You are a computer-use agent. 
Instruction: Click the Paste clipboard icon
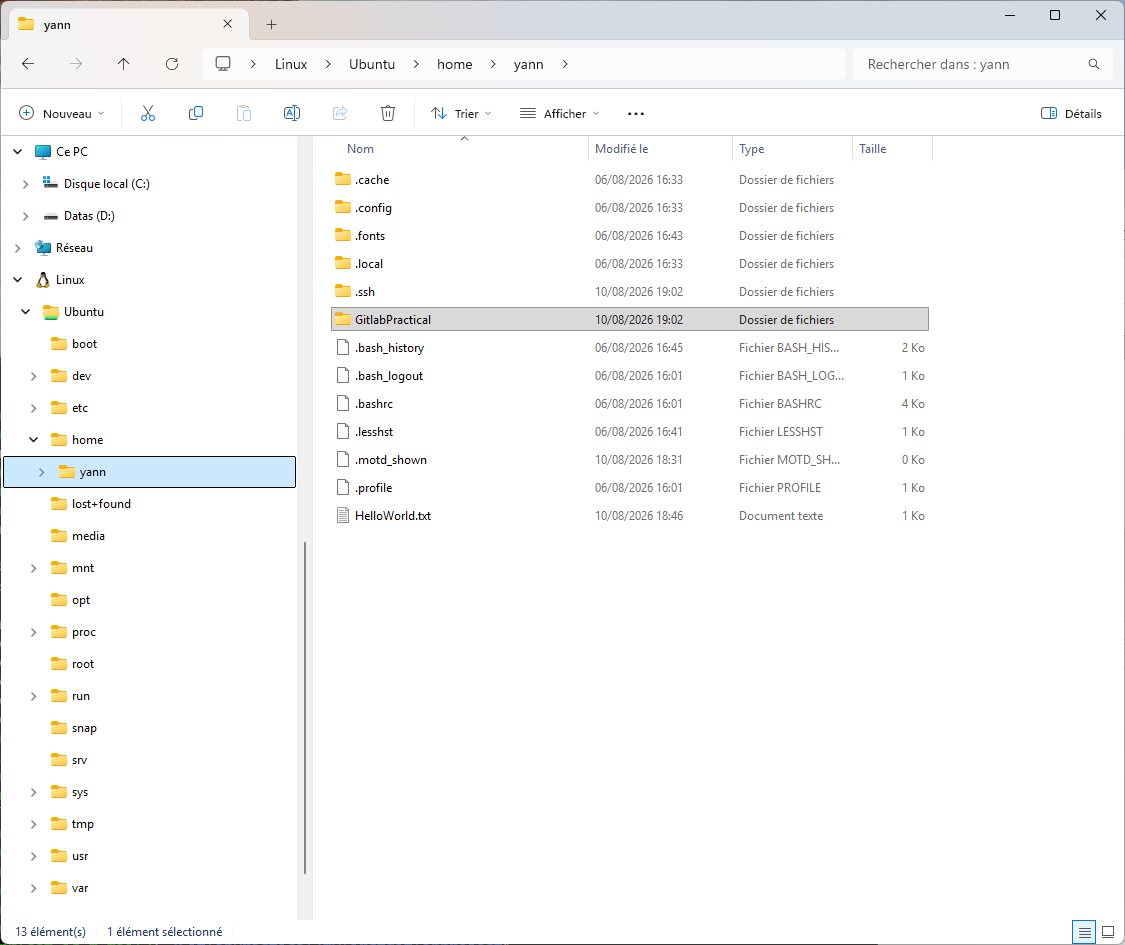pyautogui.click(x=244, y=113)
